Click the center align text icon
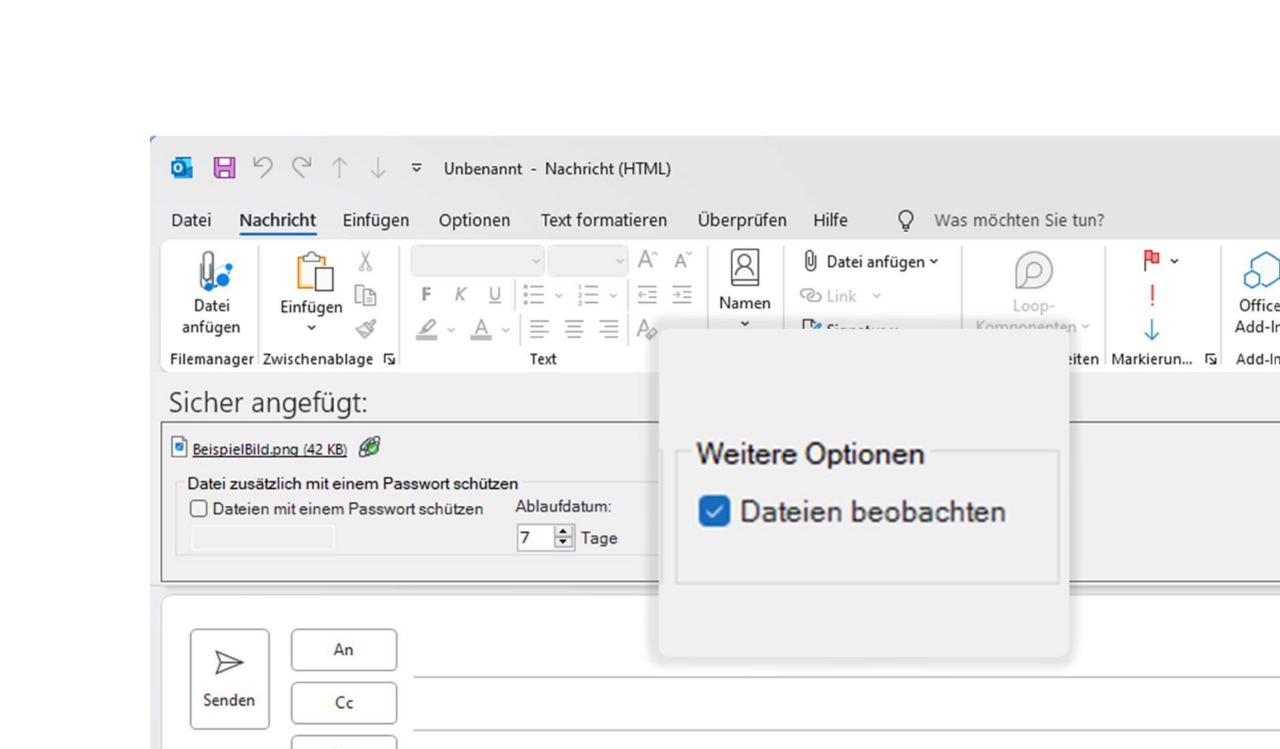 coord(574,328)
